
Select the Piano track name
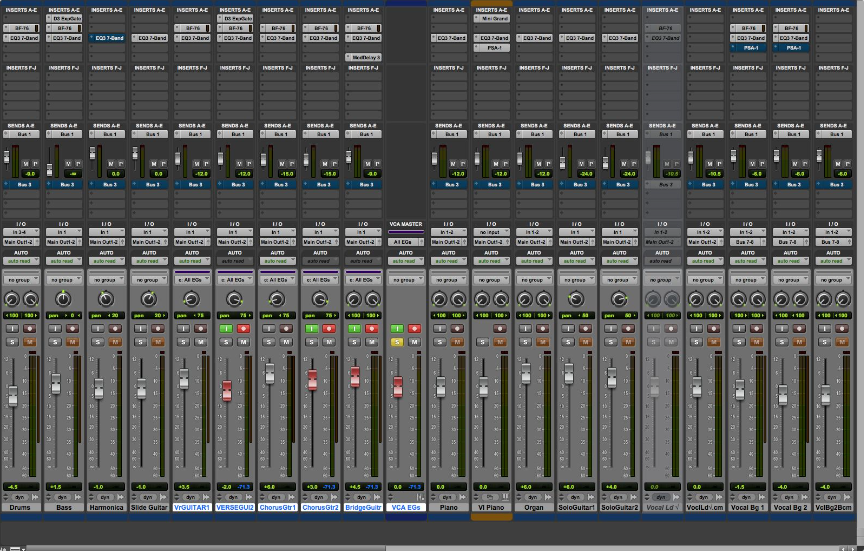[448, 507]
